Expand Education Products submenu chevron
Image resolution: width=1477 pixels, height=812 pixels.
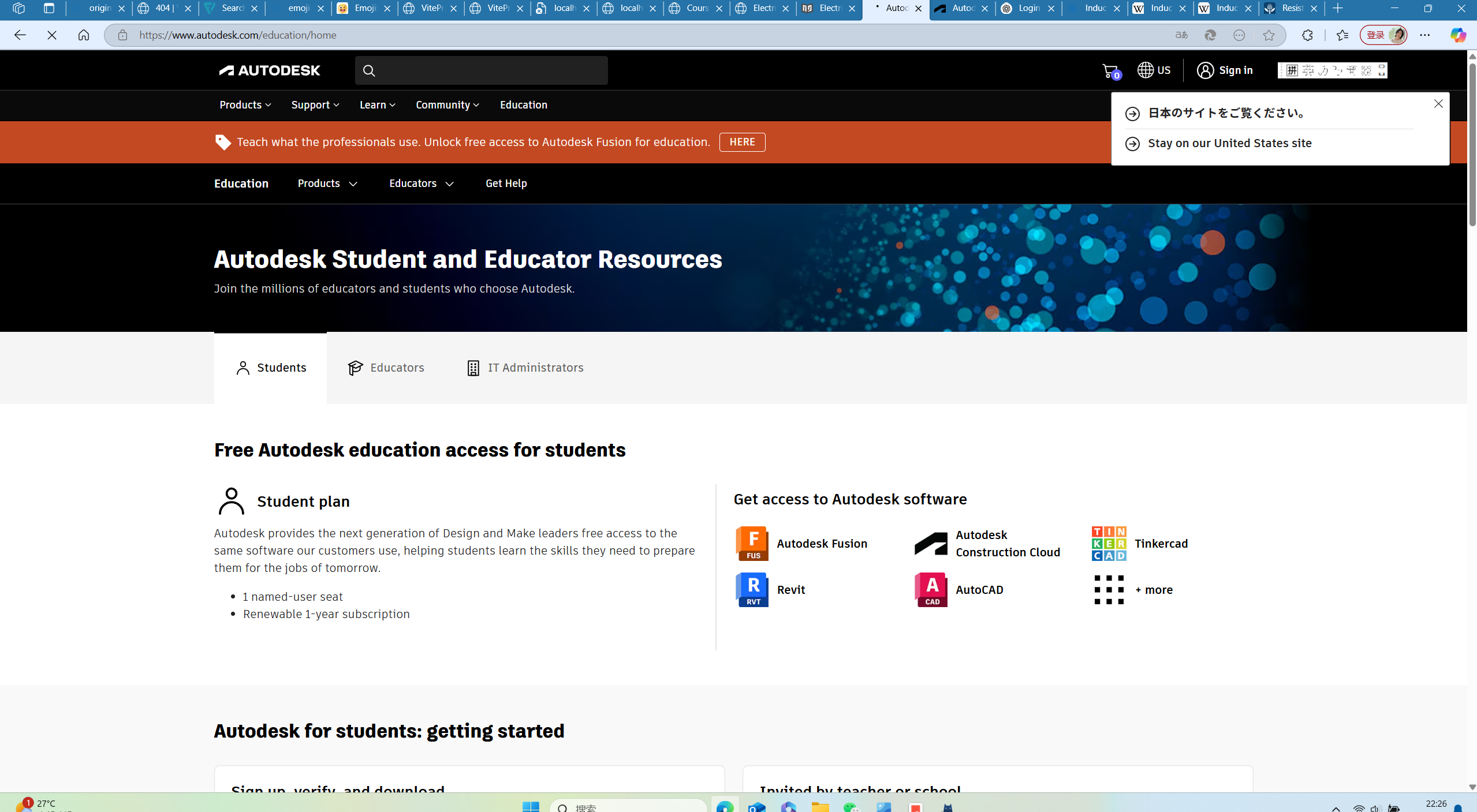353,184
